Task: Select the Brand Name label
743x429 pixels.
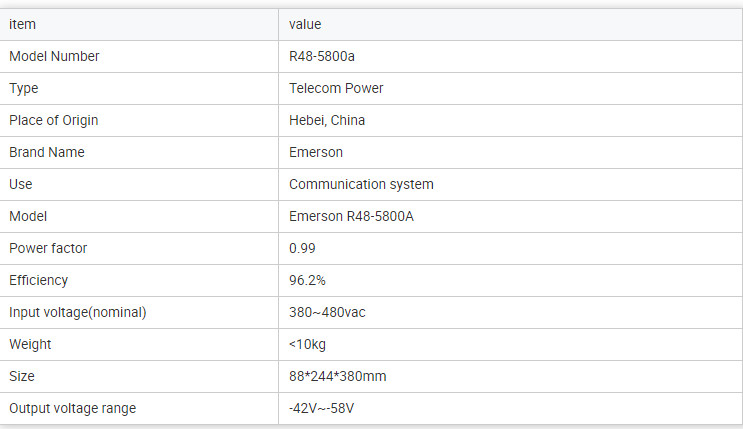Action: pos(47,152)
